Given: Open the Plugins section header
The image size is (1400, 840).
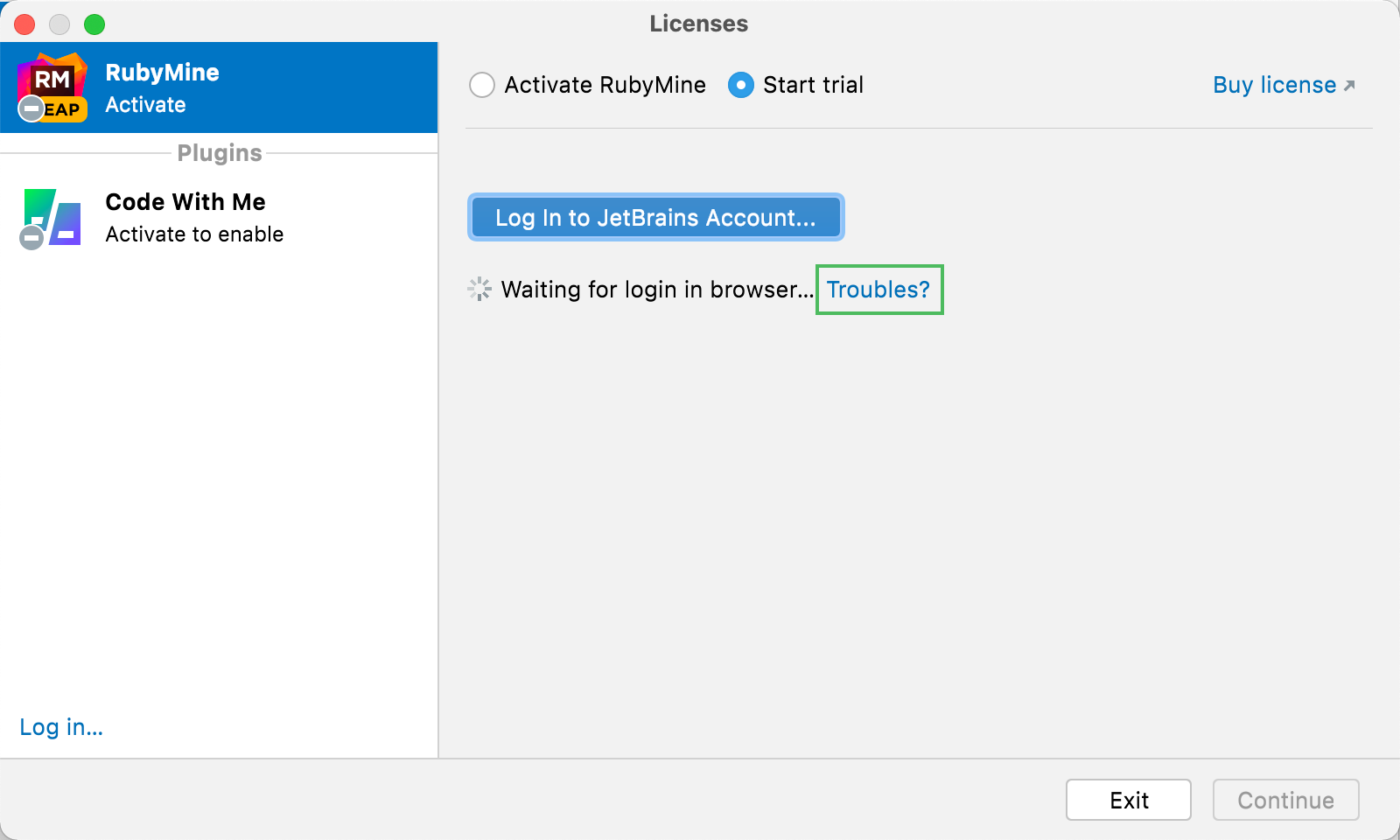Looking at the screenshot, I should pos(219,152).
